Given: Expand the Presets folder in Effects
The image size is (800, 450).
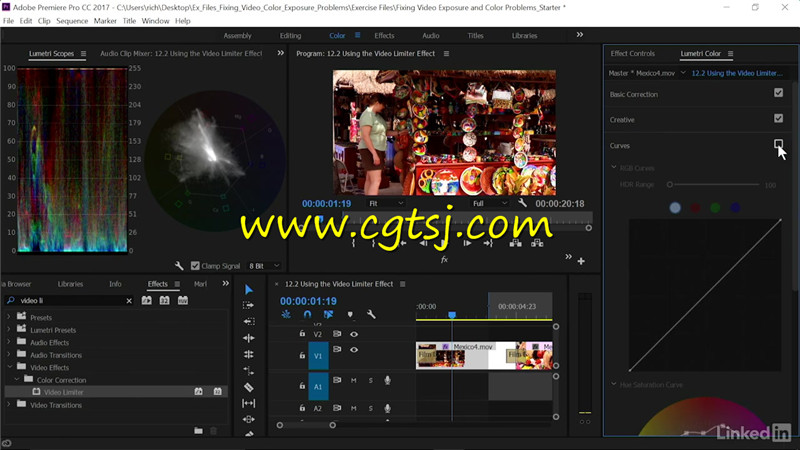Looking at the screenshot, I should click(x=8, y=317).
